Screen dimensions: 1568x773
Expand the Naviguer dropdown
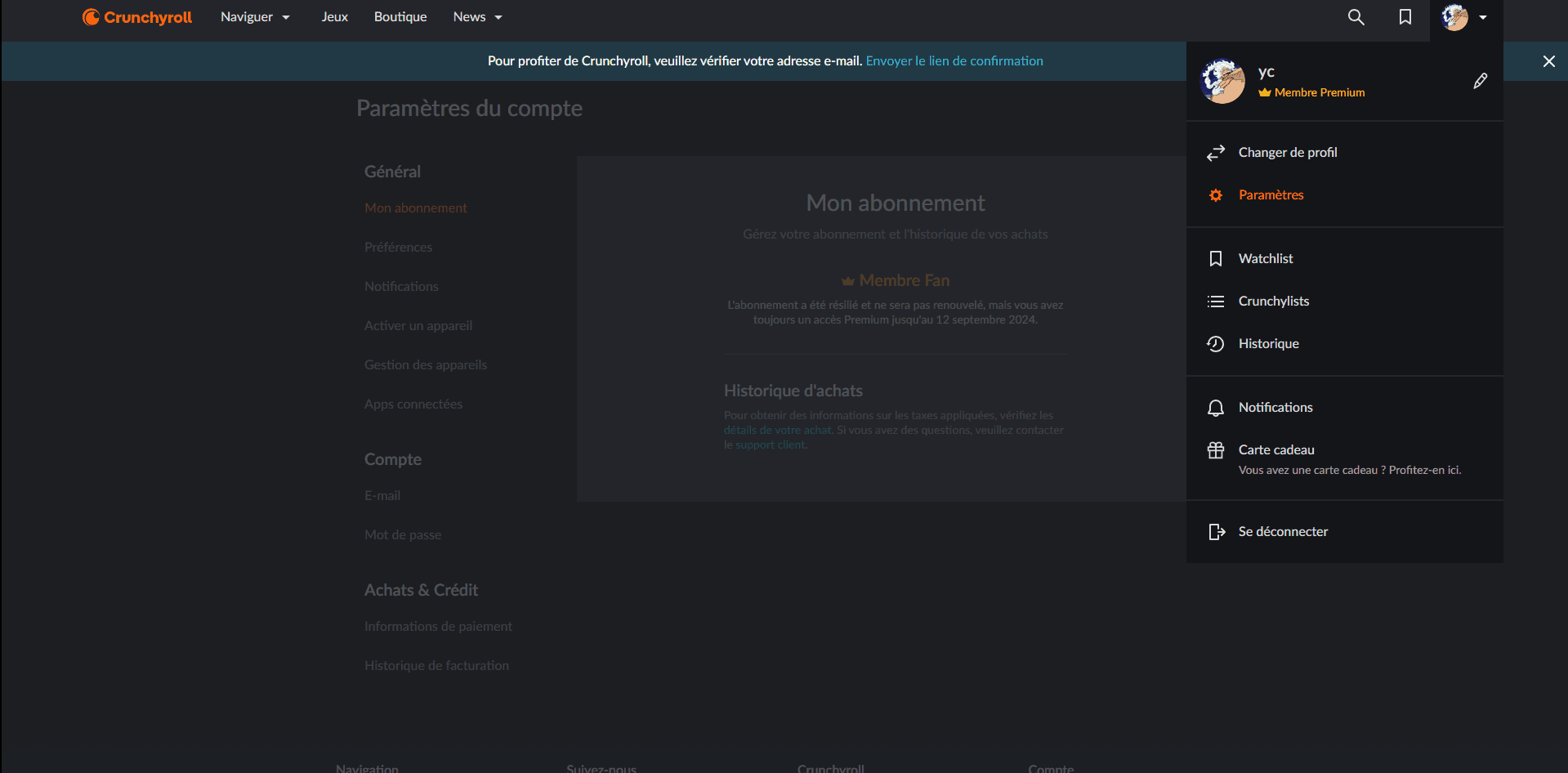pyautogui.click(x=255, y=17)
